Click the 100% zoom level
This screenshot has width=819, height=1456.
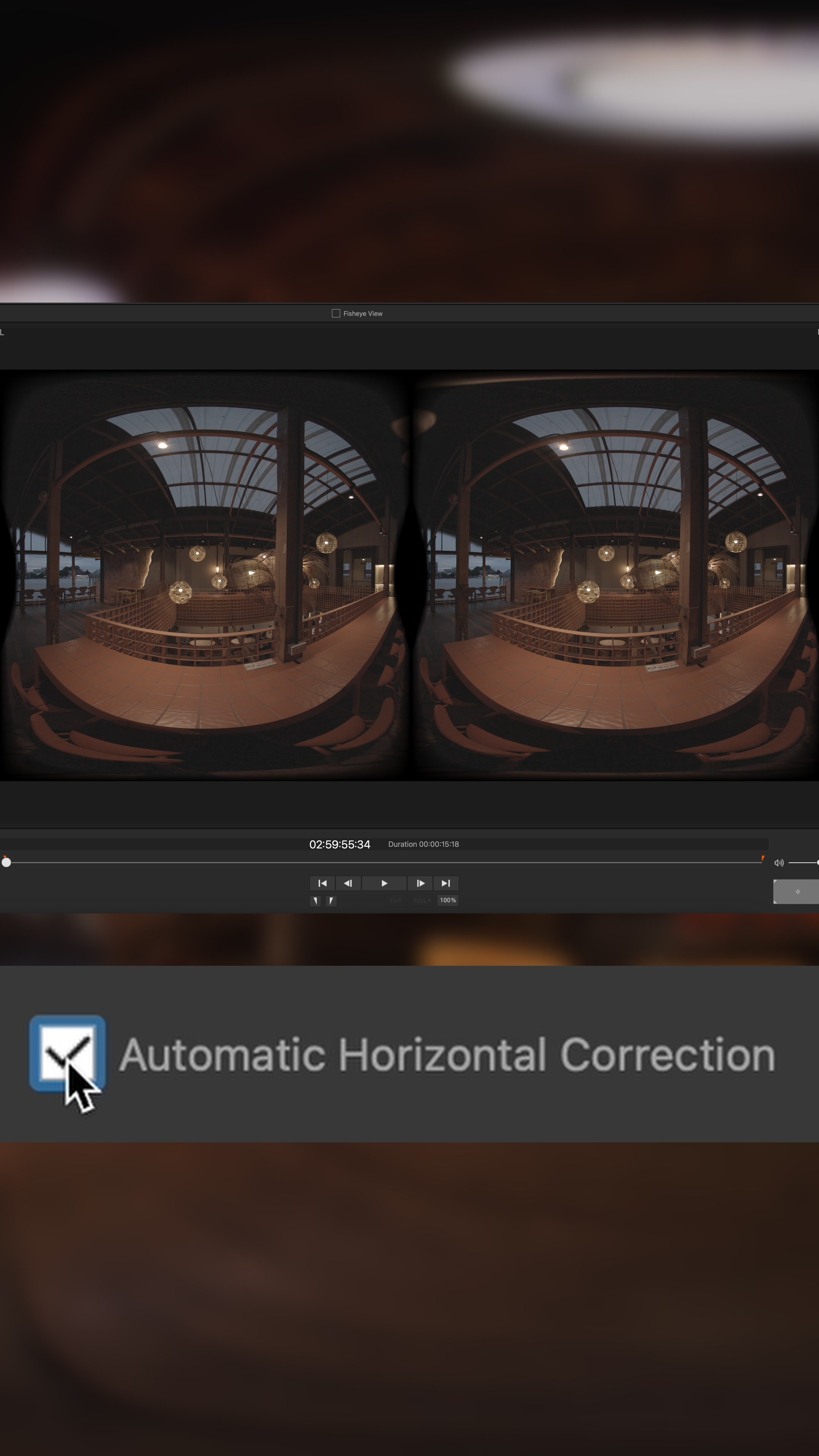pyautogui.click(x=448, y=901)
